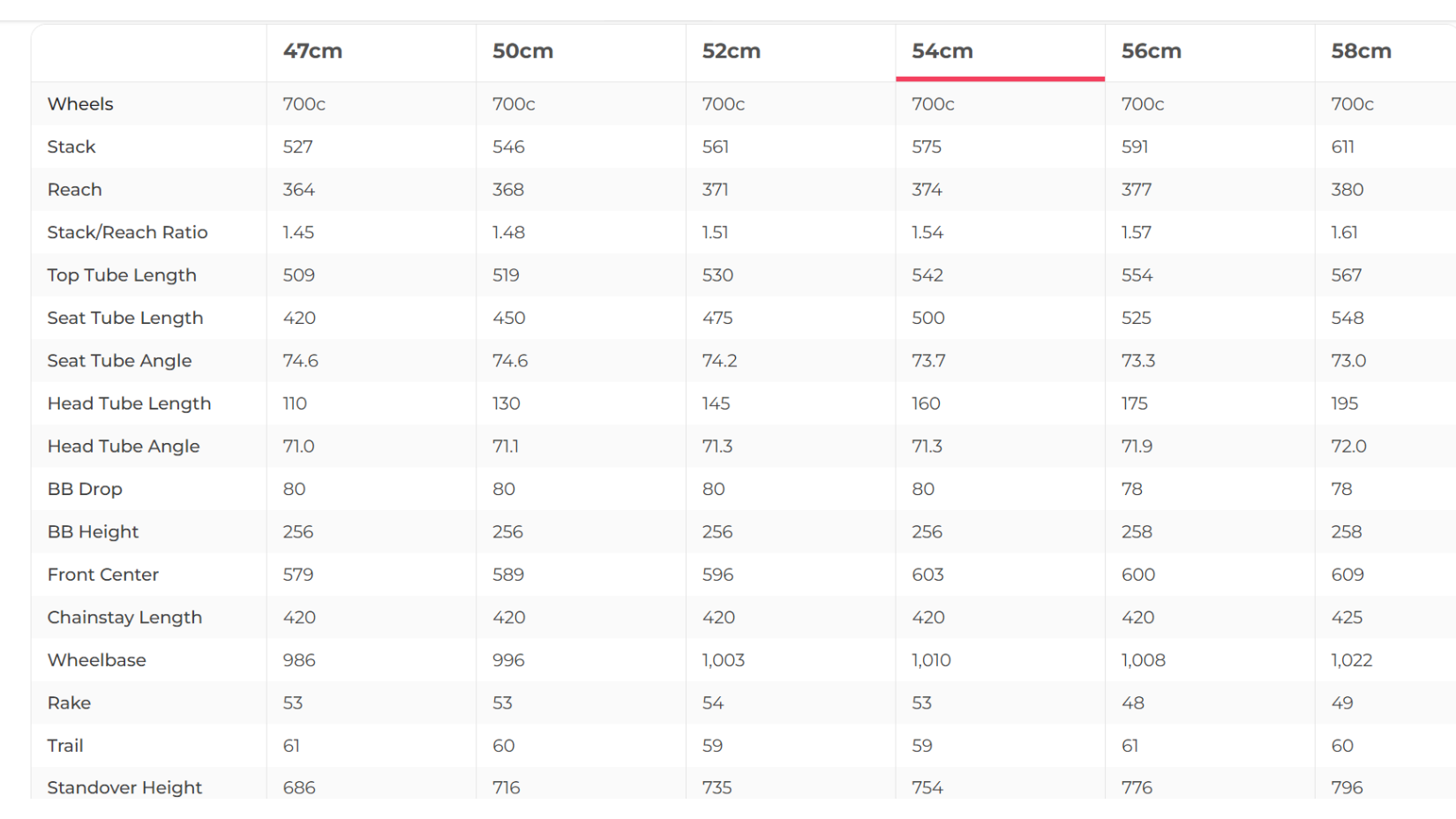Select the 58cm Wheelbase value 1,022
Viewport: 1456px width, 819px height.
click(x=1352, y=660)
